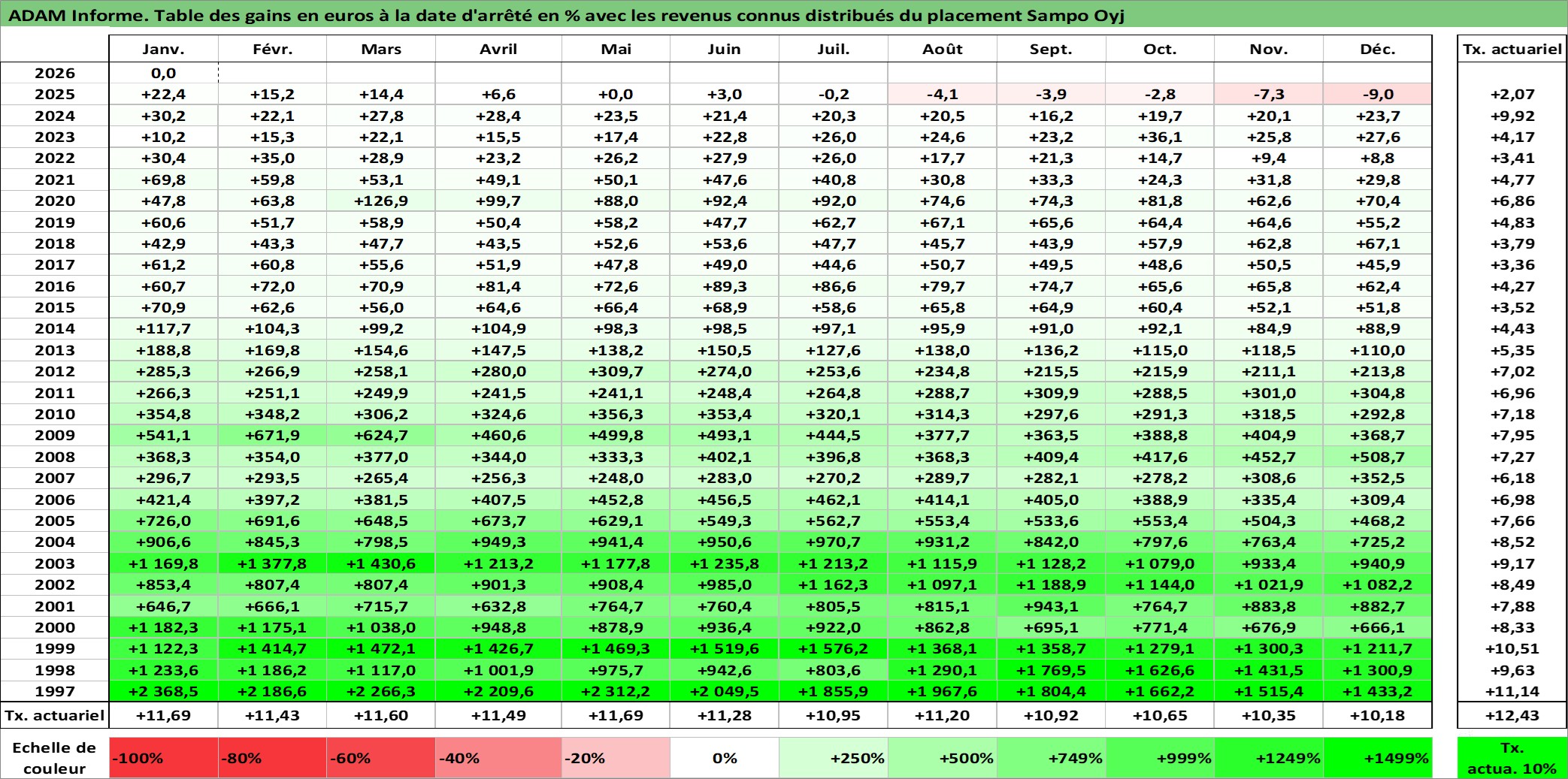Click the 2026 row label

click(x=55, y=73)
